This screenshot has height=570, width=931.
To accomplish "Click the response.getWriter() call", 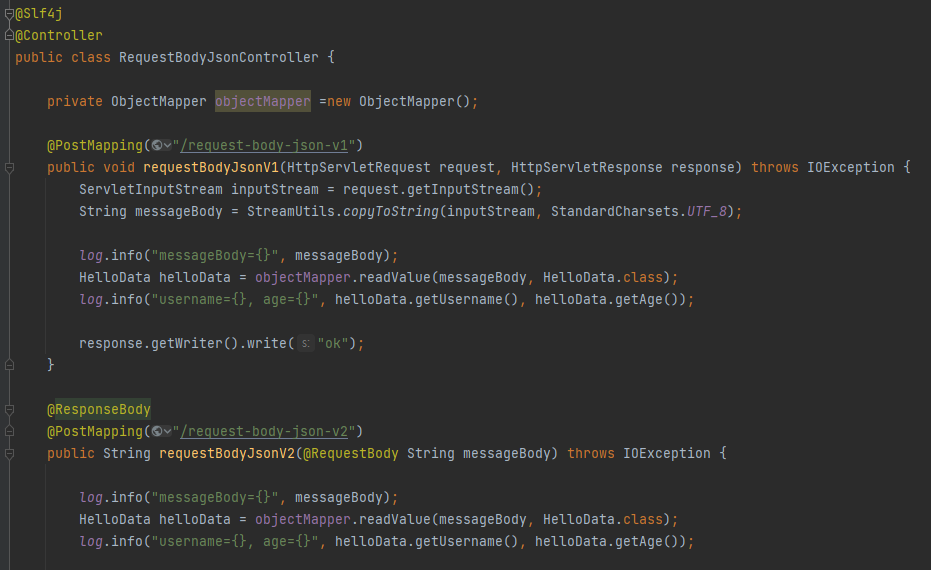I will (x=159, y=344).
